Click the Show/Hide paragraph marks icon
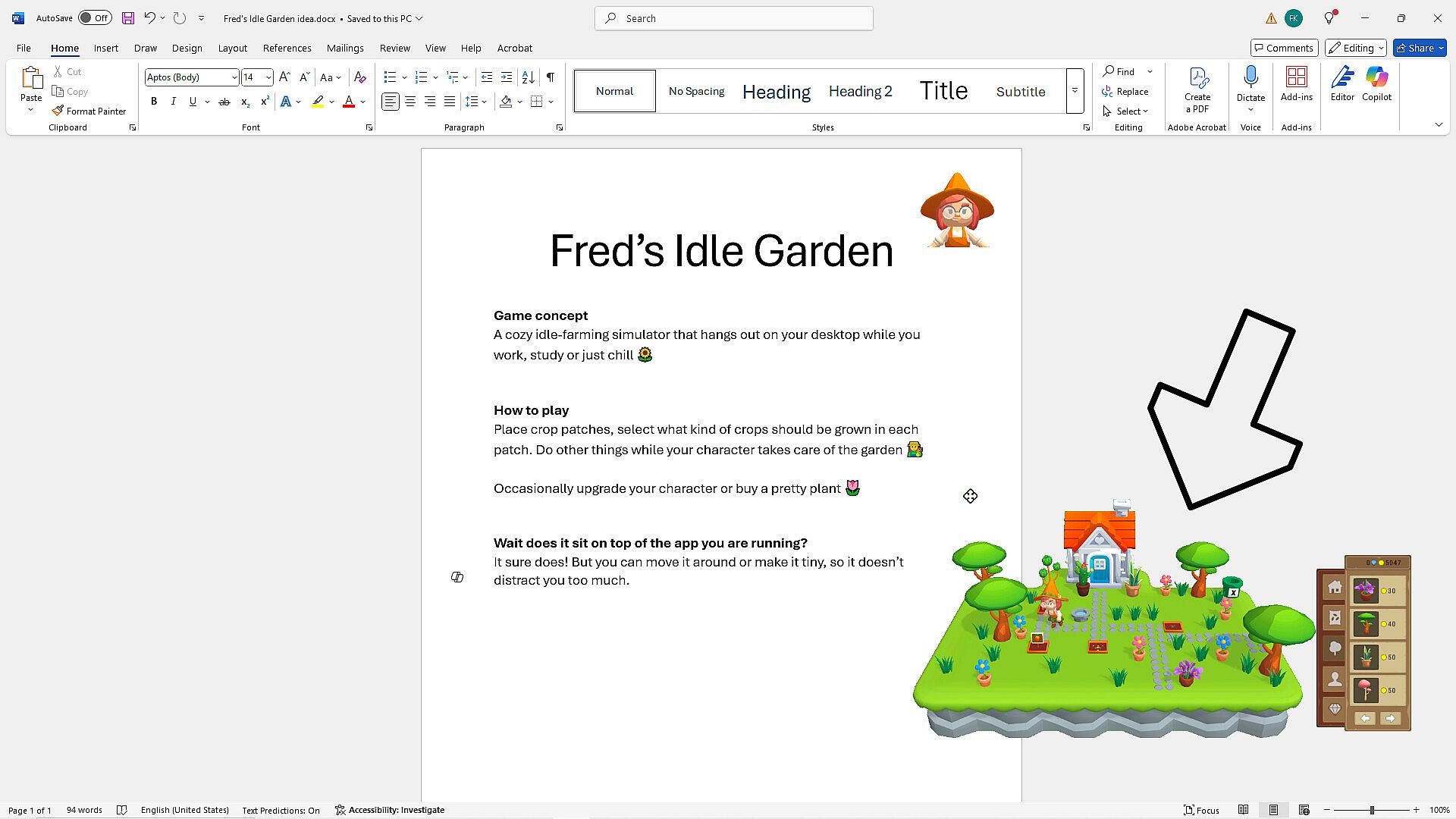The width and height of the screenshot is (1456, 819). (x=550, y=77)
